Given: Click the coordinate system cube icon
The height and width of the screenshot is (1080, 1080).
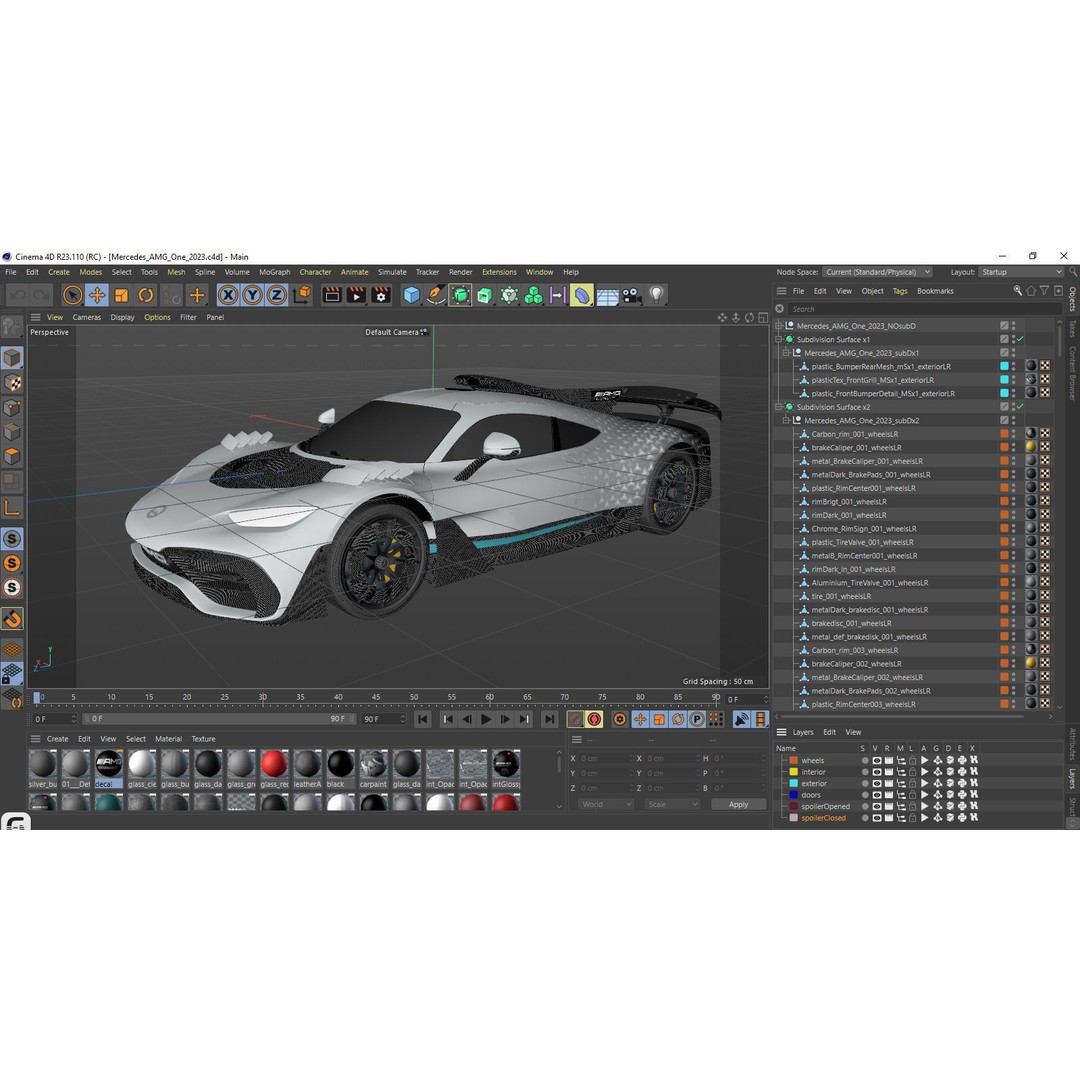Looking at the screenshot, I should tap(302, 295).
